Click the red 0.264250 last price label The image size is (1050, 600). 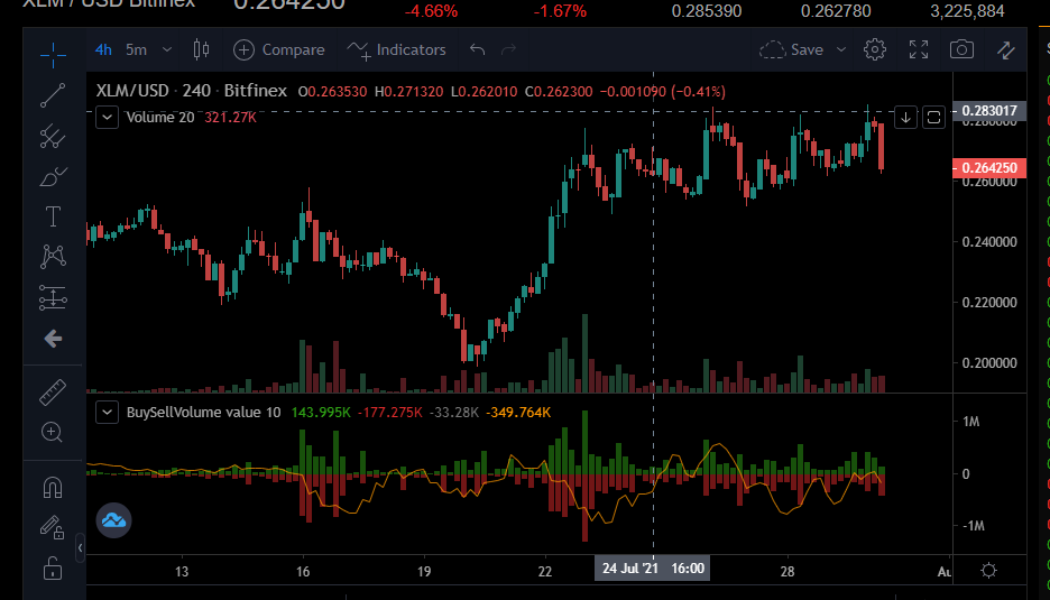(988, 168)
